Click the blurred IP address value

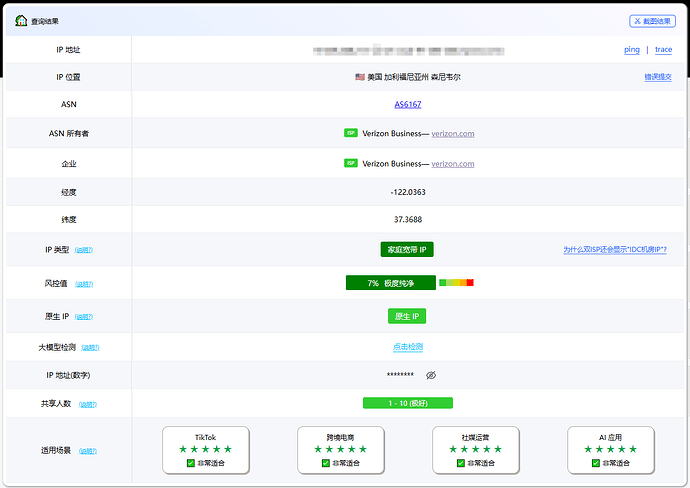coord(408,51)
